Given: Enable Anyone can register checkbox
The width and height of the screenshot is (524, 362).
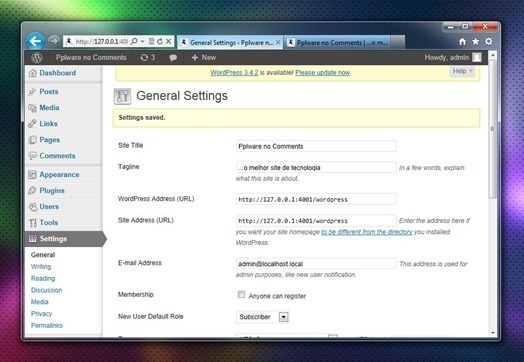Looking at the screenshot, I should pyautogui.click(x=241, y=294).
